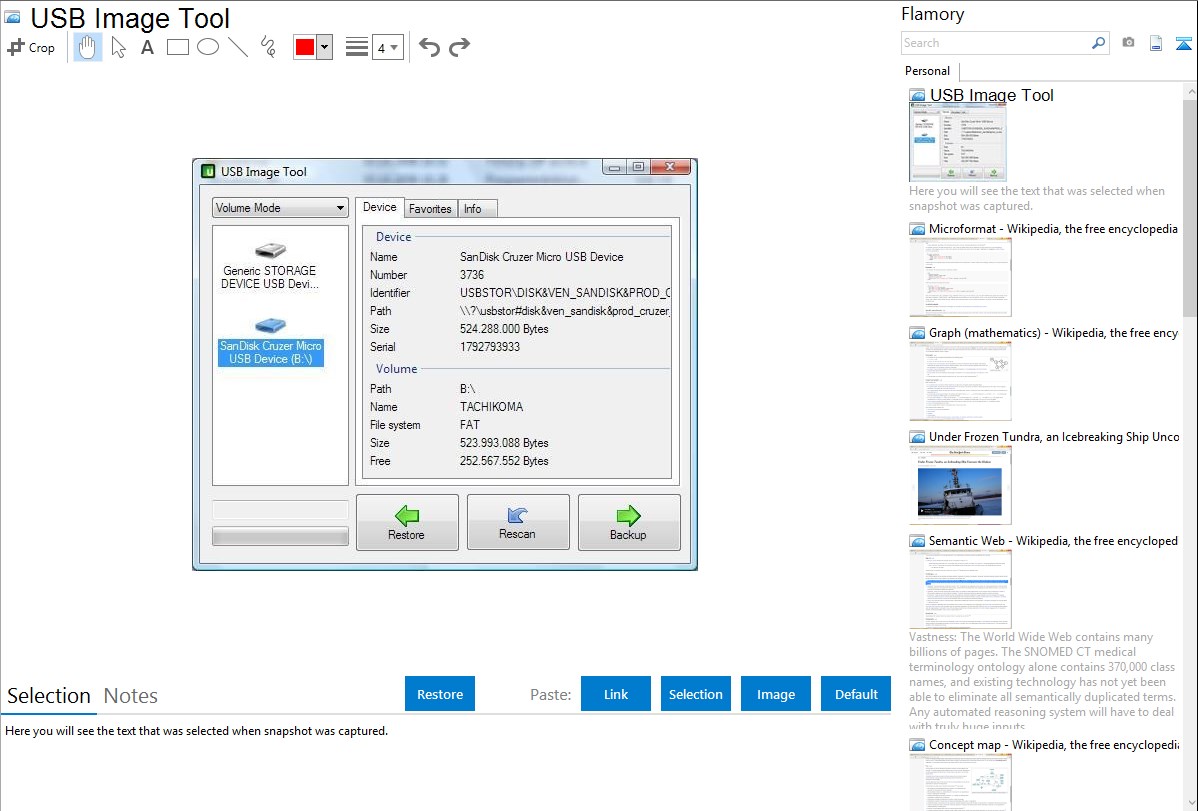Click the Paste Link button

pyautogui.click(x=616, y=694)
